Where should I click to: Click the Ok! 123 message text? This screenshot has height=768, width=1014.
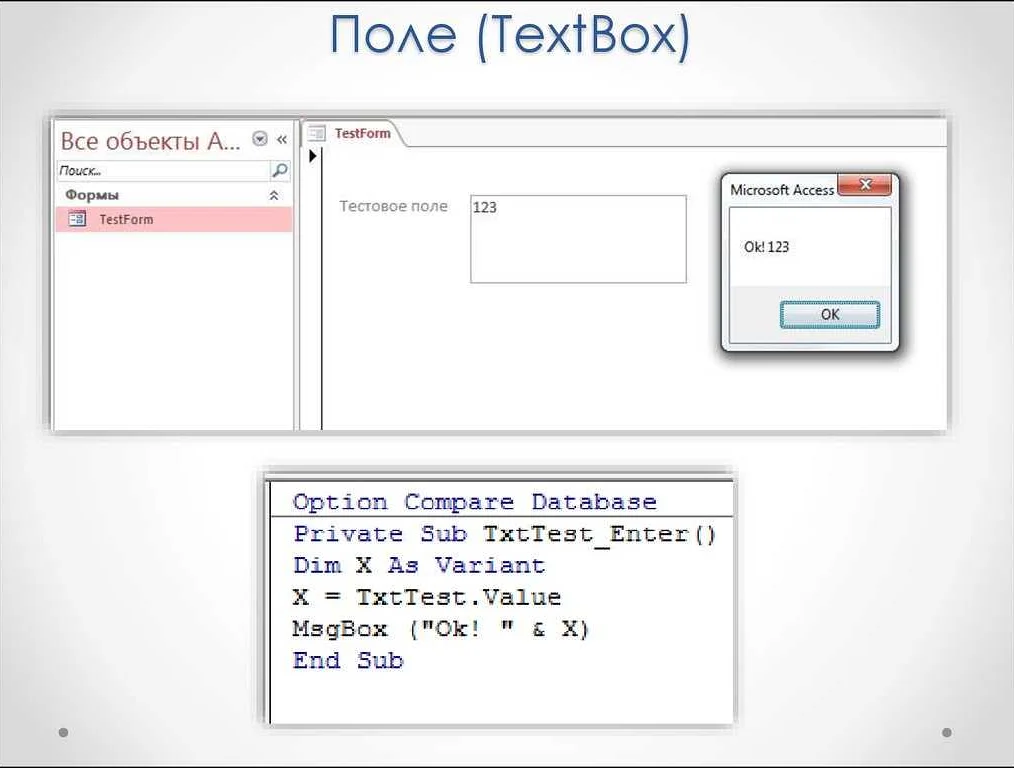pos(766,247)
